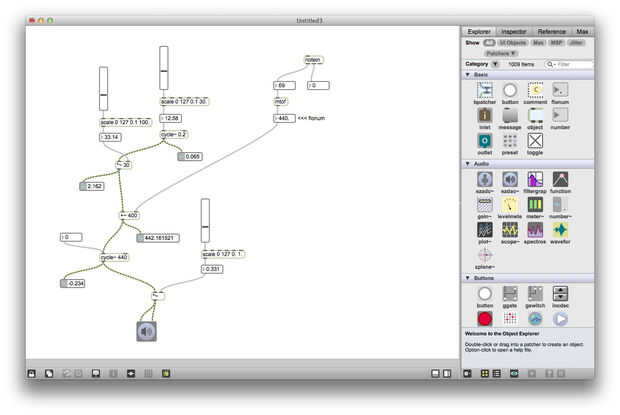Select the ezdac~ speaker icon in Explorer
The height and width of the screenshot is (415, 620).
pos(510,179)
